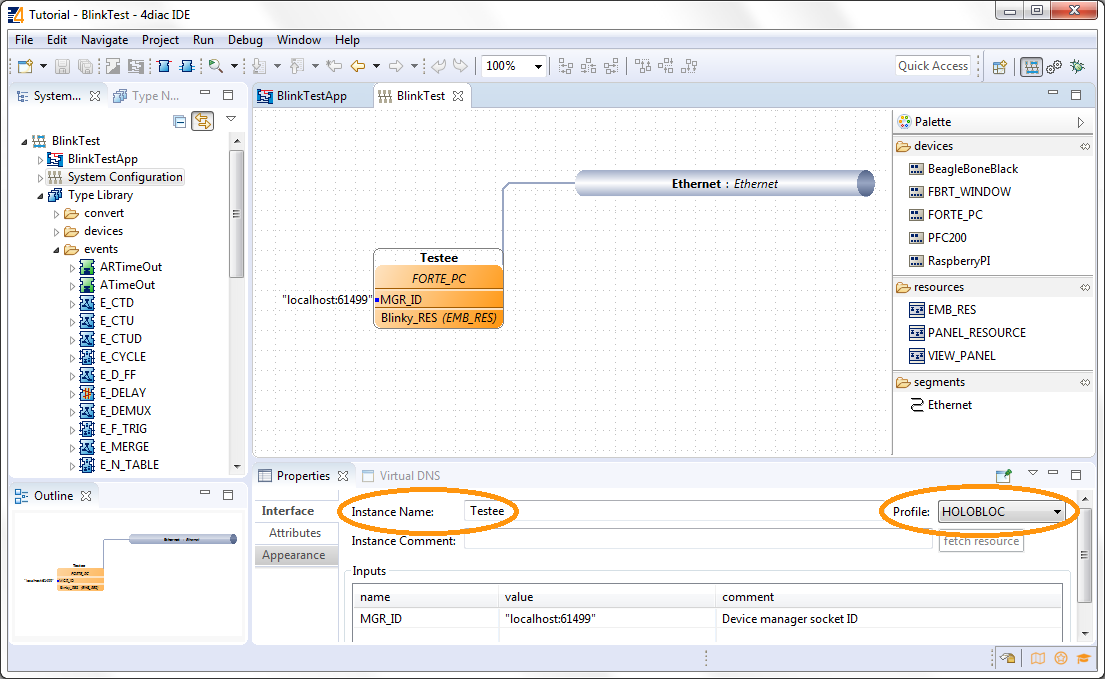This screenshot has width=1105, height=679.
Task: Open the Debug menu
Action: click(x=245, y=40)
